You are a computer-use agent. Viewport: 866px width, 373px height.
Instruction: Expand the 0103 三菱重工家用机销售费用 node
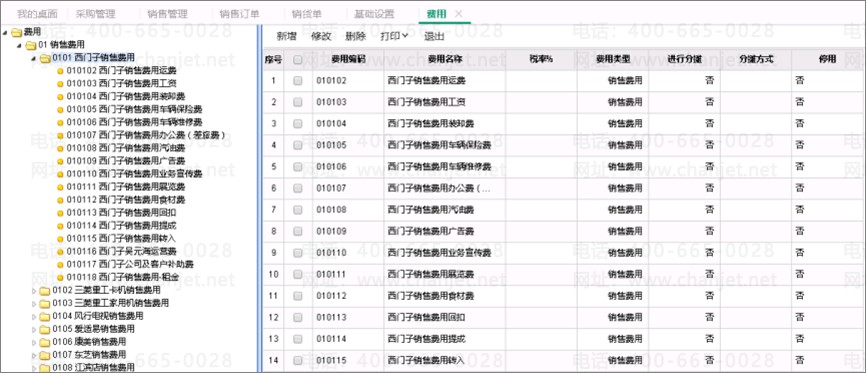(x=34, y=303)
